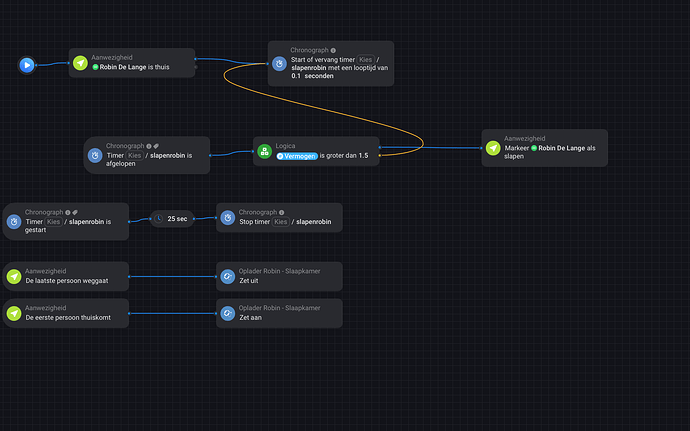The width and height of the screenshot is (690, 431).
Task: Click the orange false-output port of Logica card
Action: coord(380,155)
